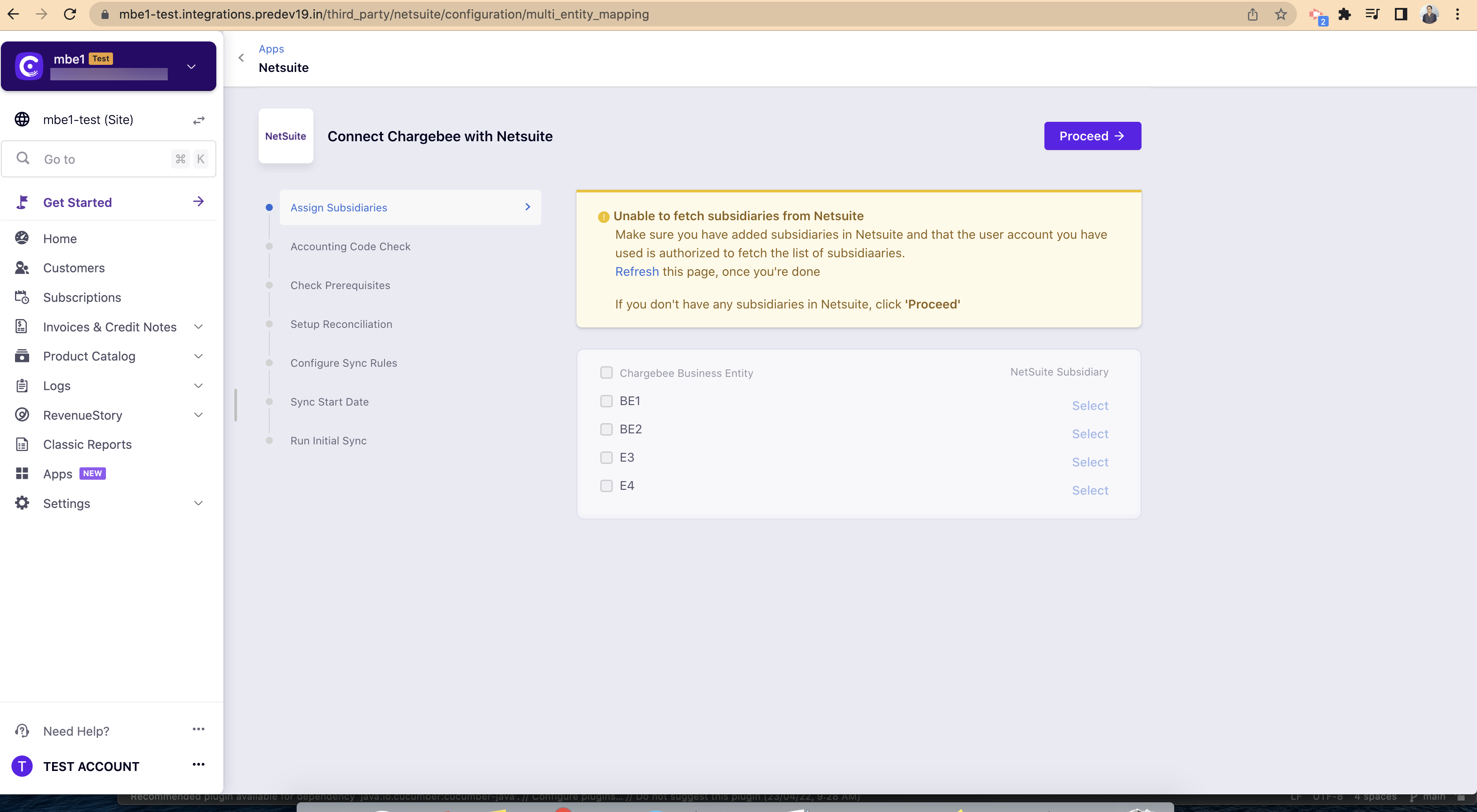The height and width of the screenshot is (812, 1477).
Task: Toggle the Chargebee Business Entity header checkbox
Action: coord(606,372)
